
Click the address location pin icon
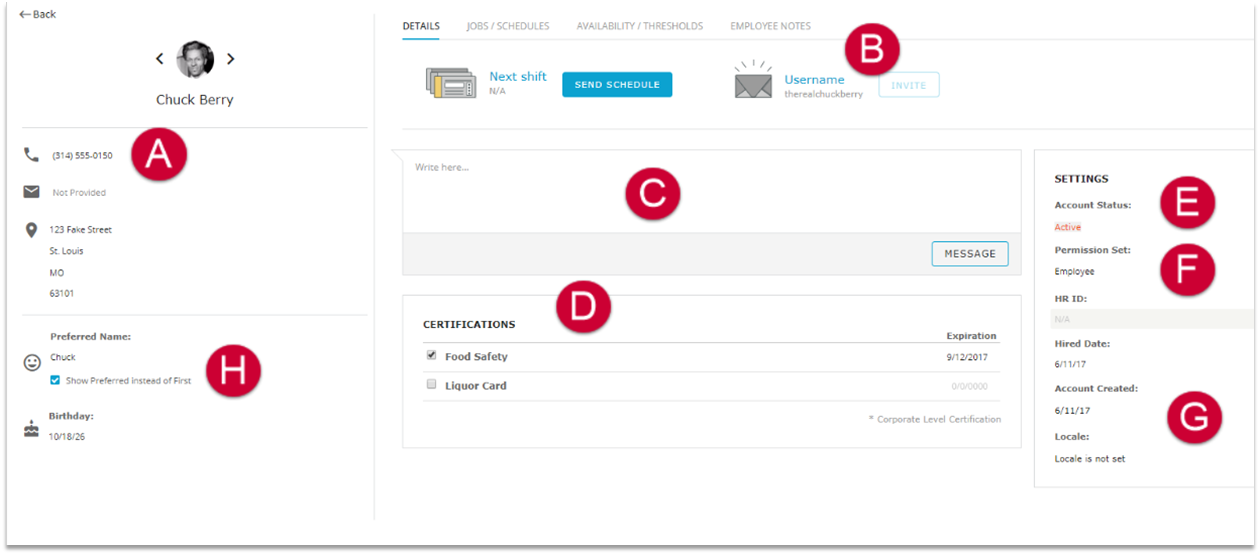tap(31, 230)
